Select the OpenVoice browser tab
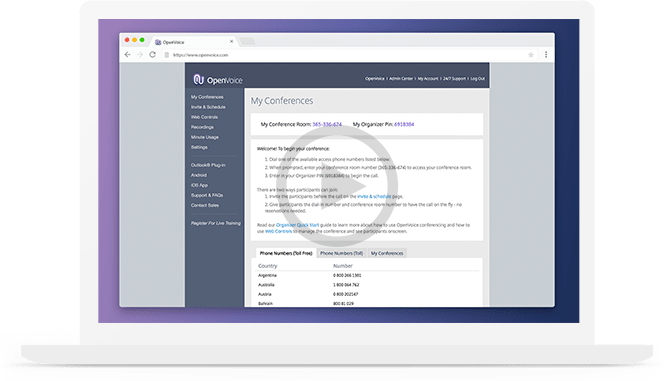This screenshot has height=381, width=670. [193, 42]
